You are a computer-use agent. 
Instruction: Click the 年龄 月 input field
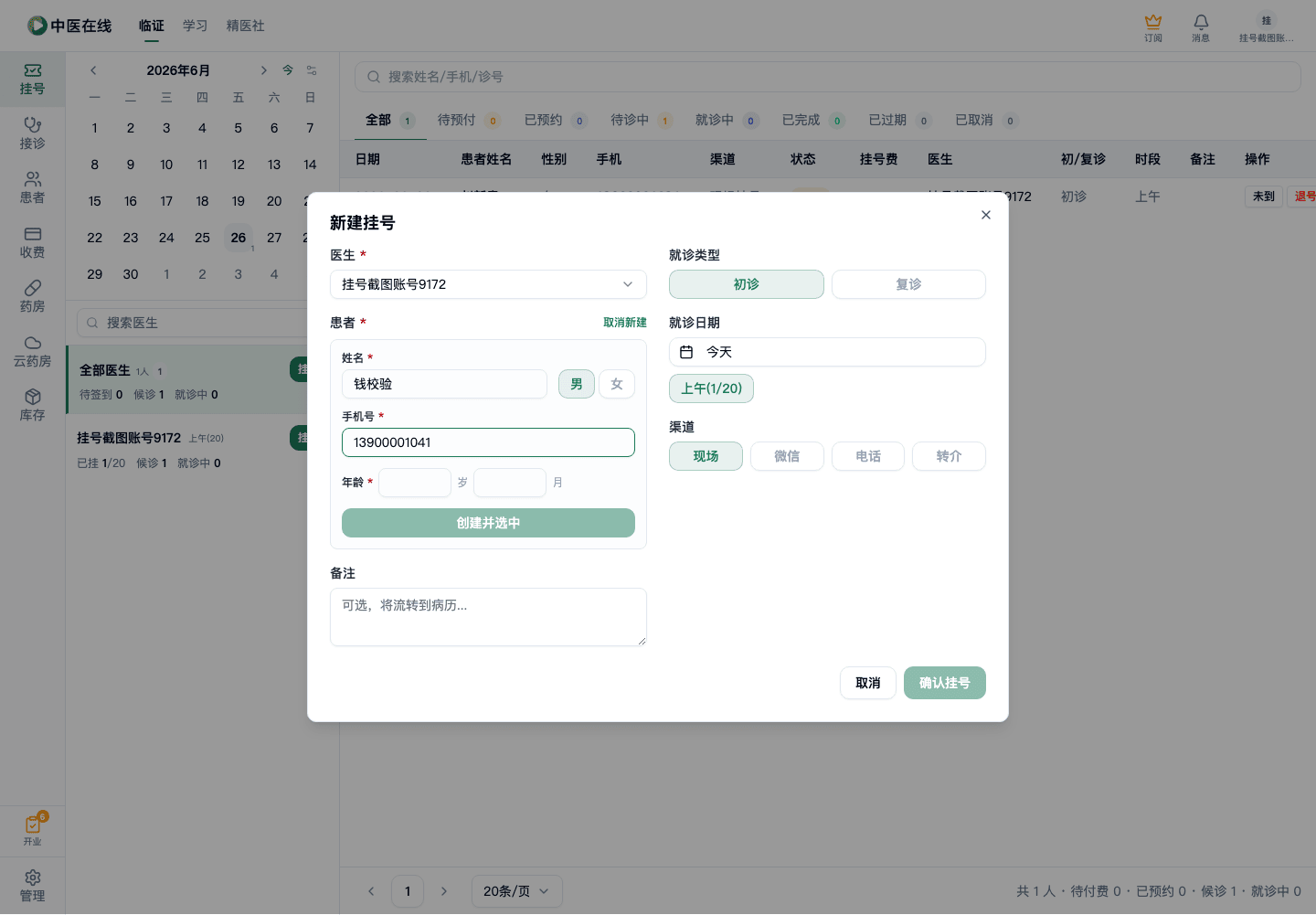tap(510, 483)
